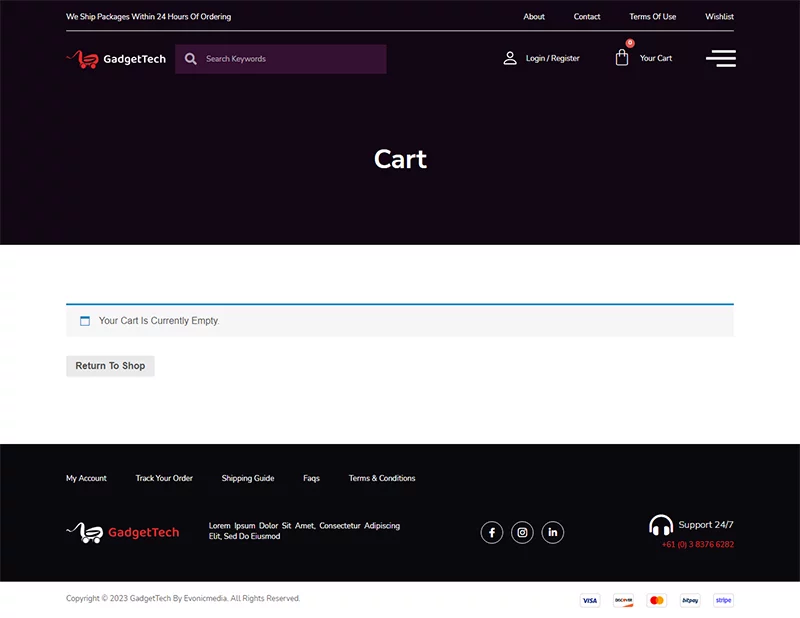
Task: Click the user account icon
Action: pyautogui.click(x=510, y=58)
